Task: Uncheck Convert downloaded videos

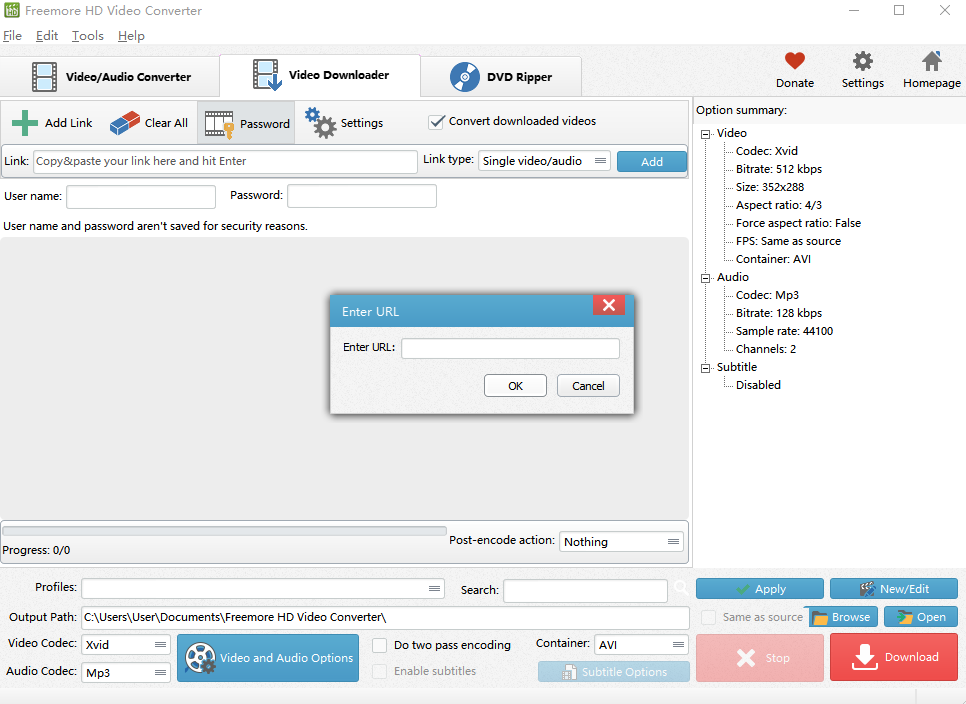Action: pyautogui.click(x=436, y=121)
